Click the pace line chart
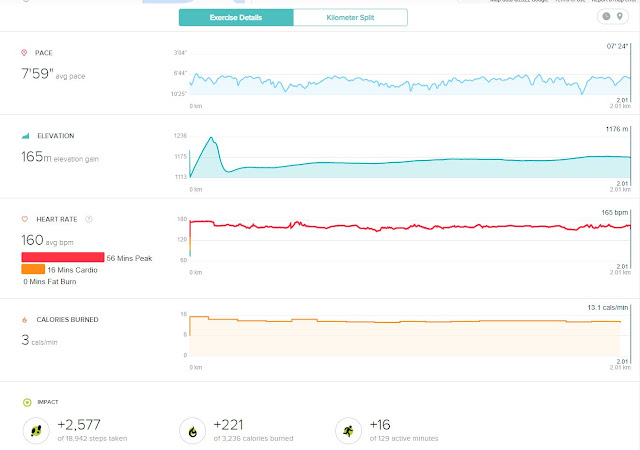 [x=410, y=84]
